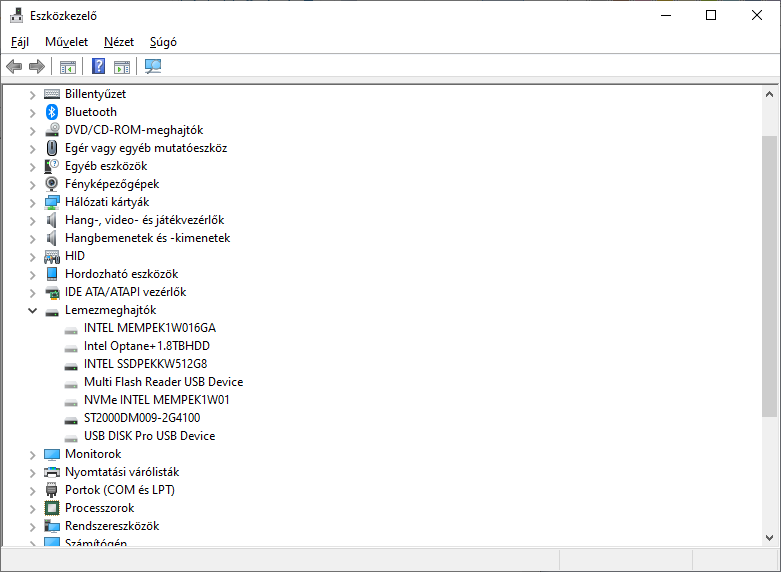Click the HID category icon

(52, 256)
